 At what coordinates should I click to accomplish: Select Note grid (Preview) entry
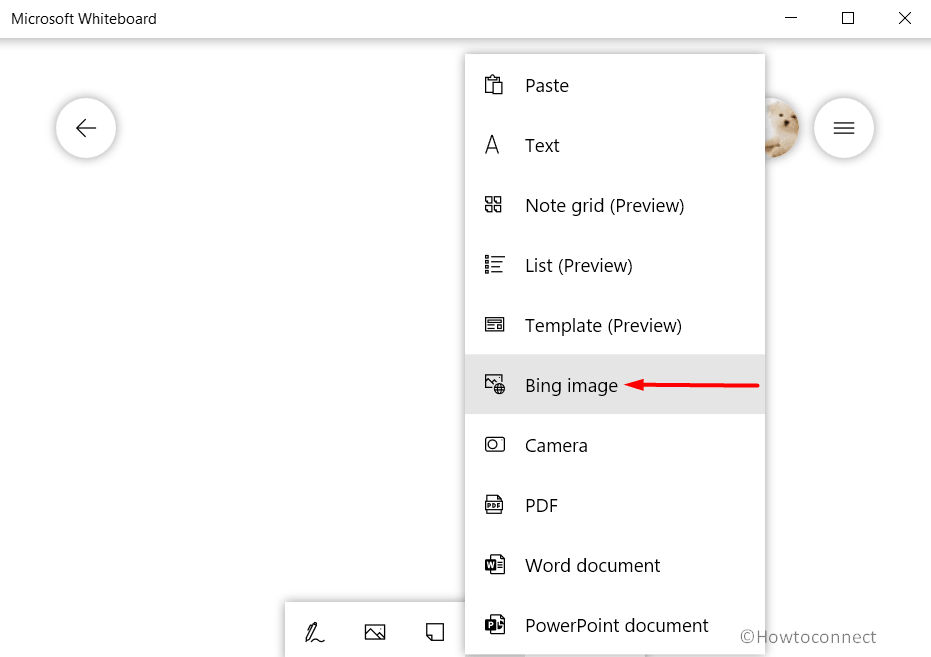tap(615, 205)
